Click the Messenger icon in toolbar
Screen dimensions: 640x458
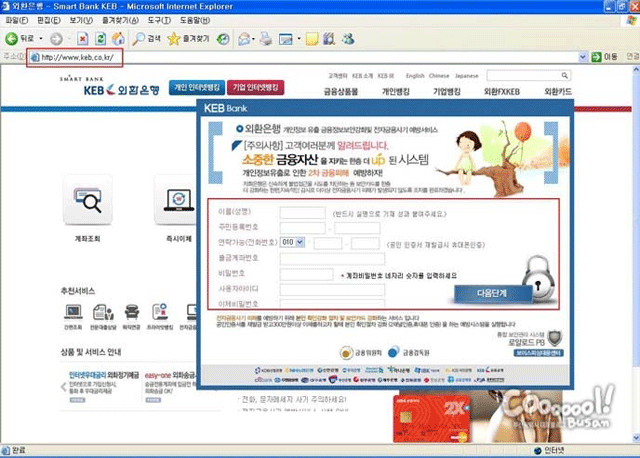coord(348,39)
